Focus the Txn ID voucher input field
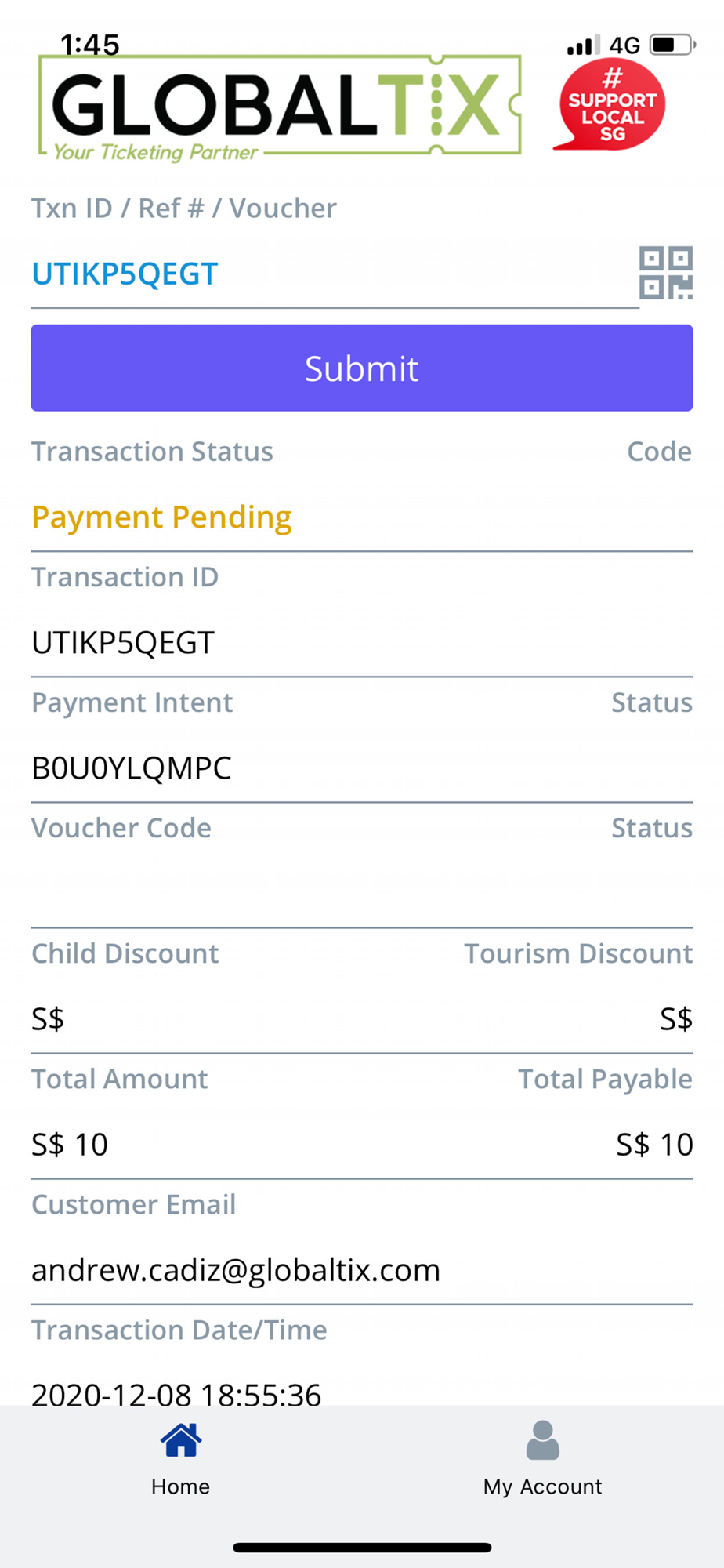Viewport: 724px width, 1568px height. [x=335, y=274]
